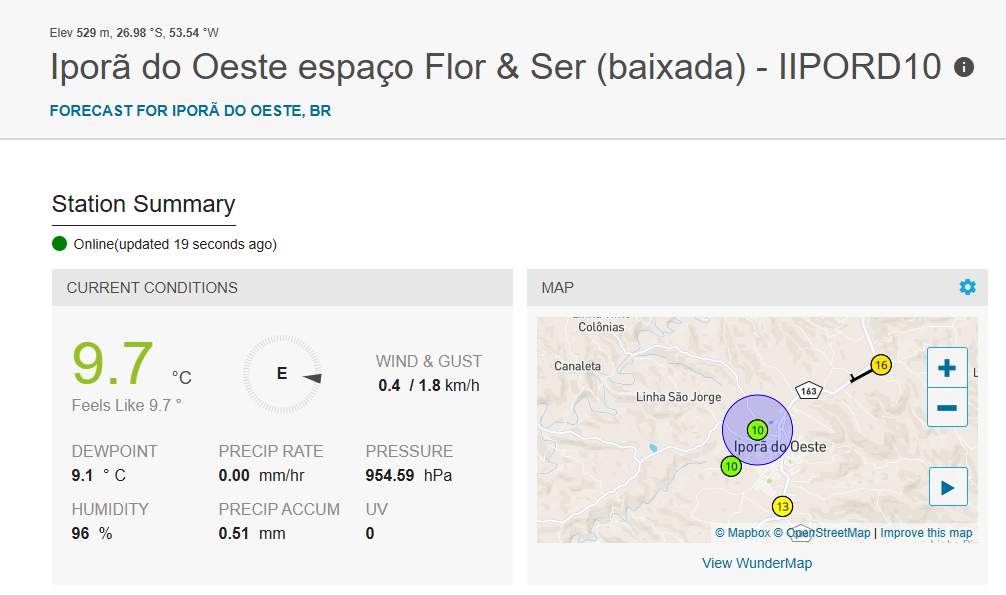The width and height of the screenshot is (1006, 595).
Task: Click the route 163 shield on map
Action: tap(808, 390)
